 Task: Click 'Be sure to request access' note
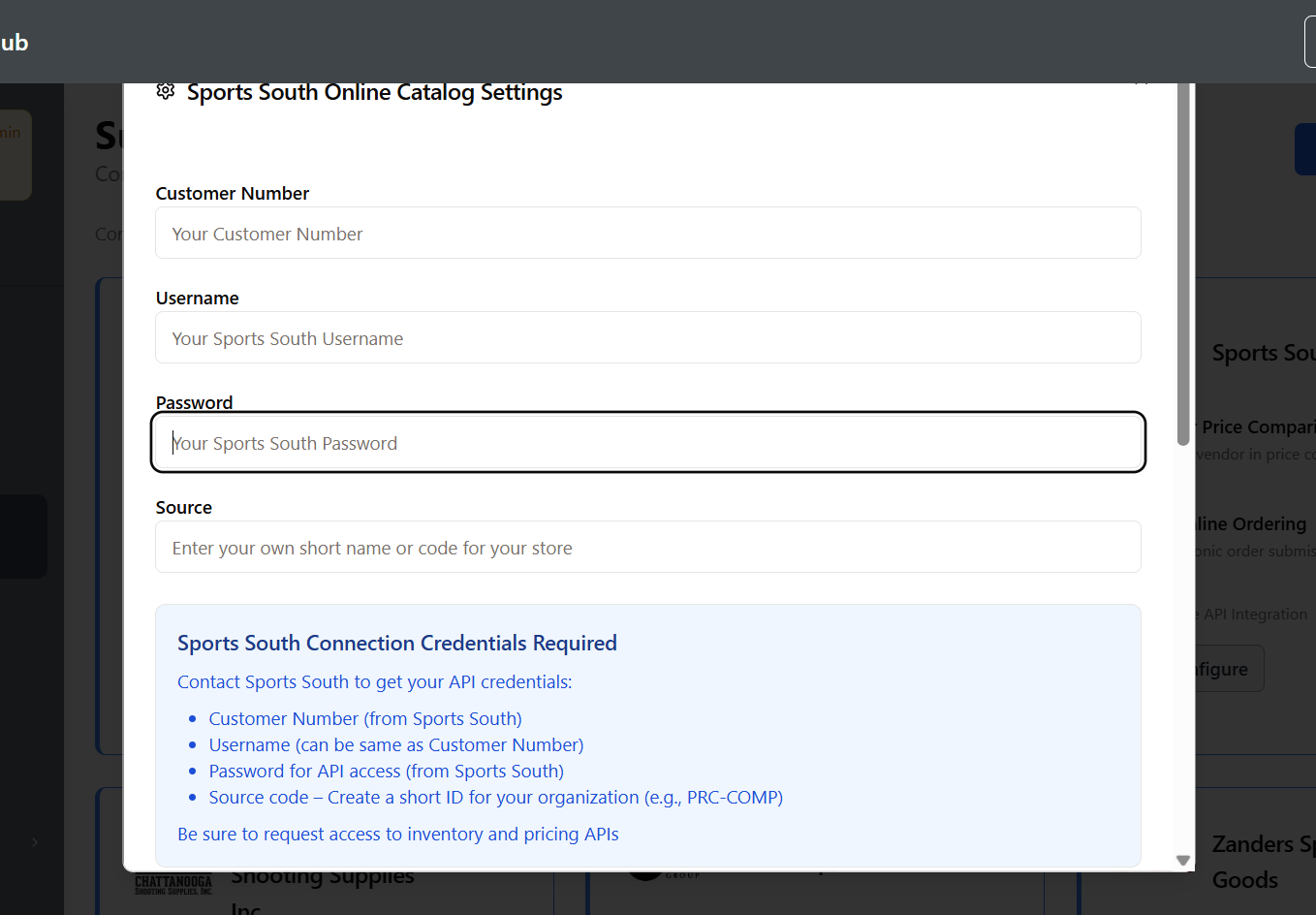click(398, 834)
